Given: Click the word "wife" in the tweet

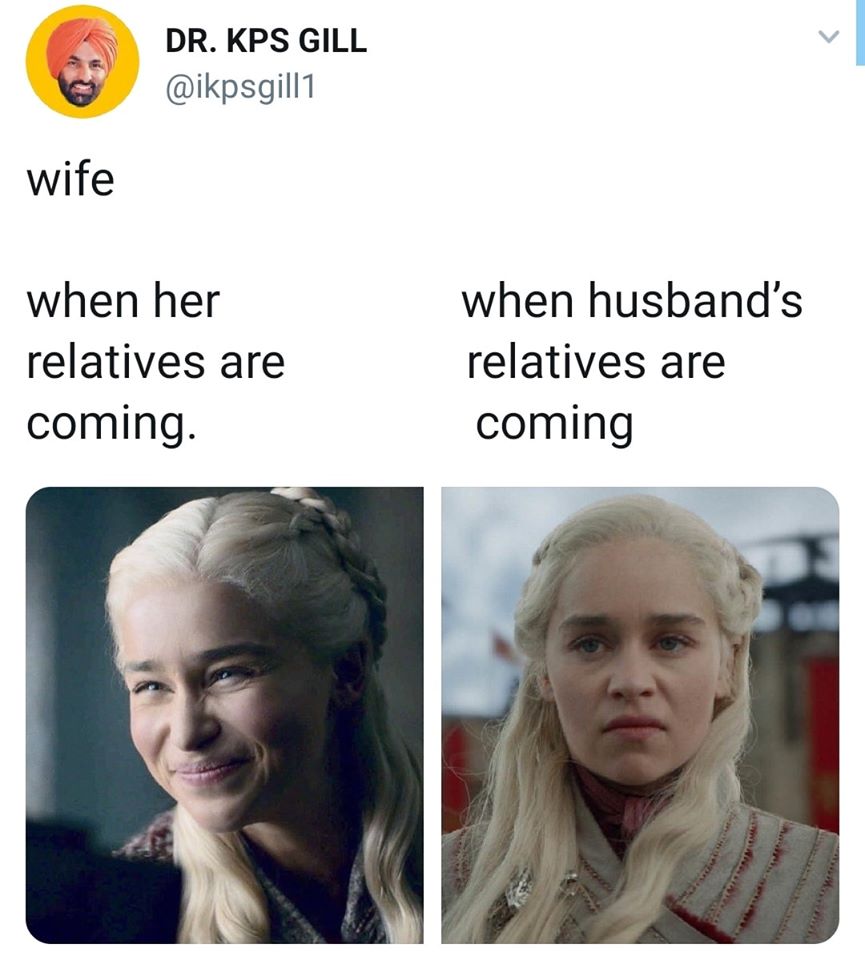Looking at the screenshot, I should coord(70,179).
